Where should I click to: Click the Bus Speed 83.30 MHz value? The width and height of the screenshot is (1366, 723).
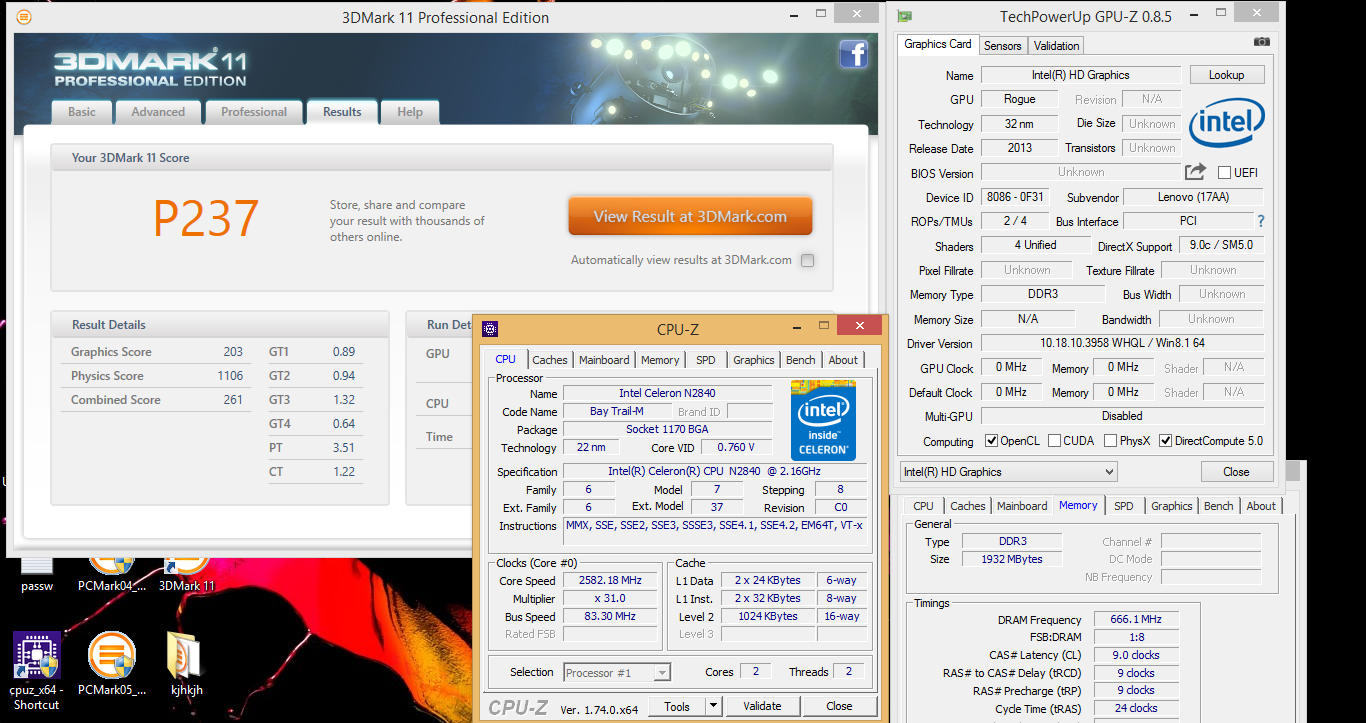coord(610,616)
